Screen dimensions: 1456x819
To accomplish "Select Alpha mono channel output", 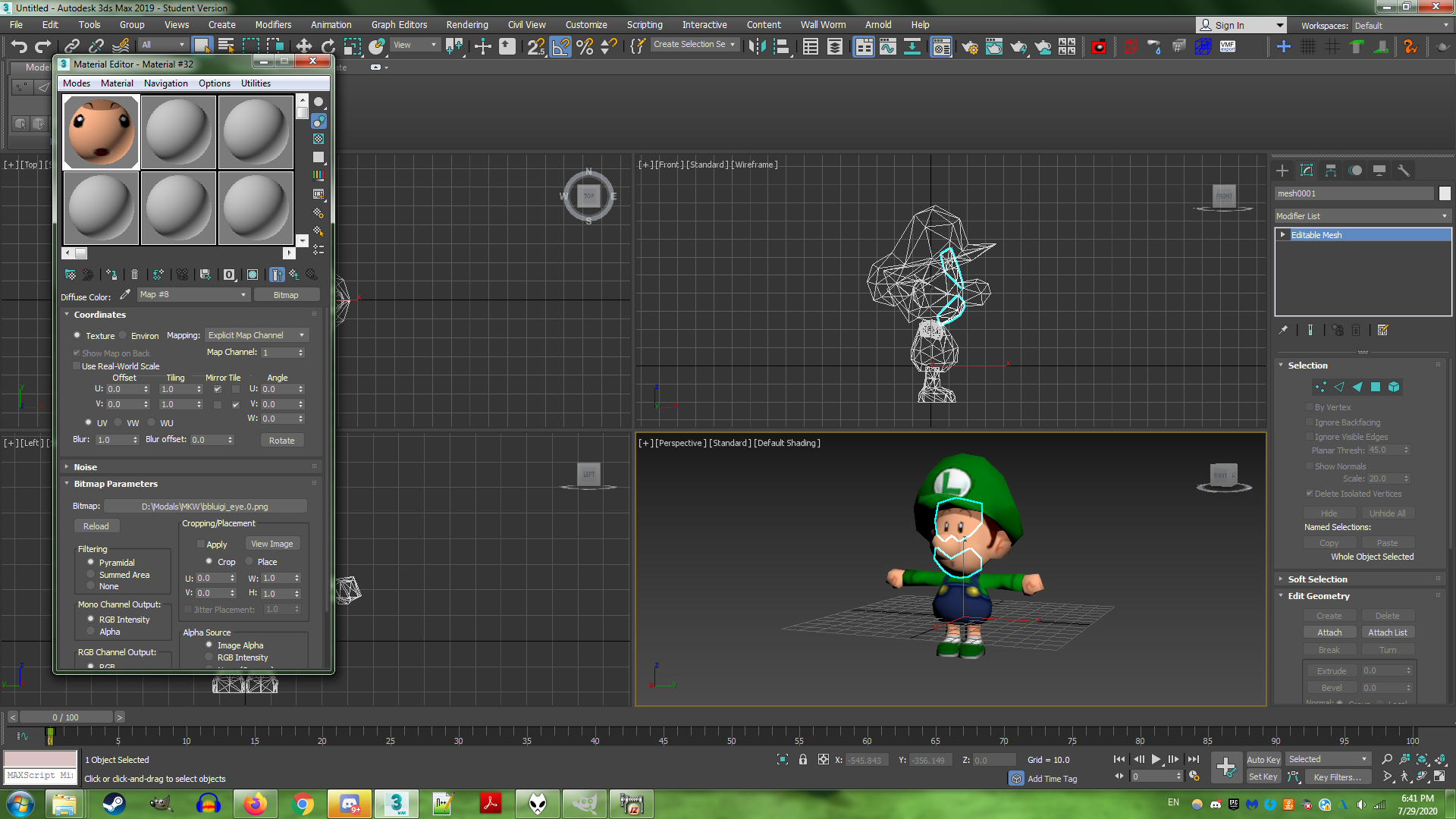I will pyautogui.click(x=91, y=631).
